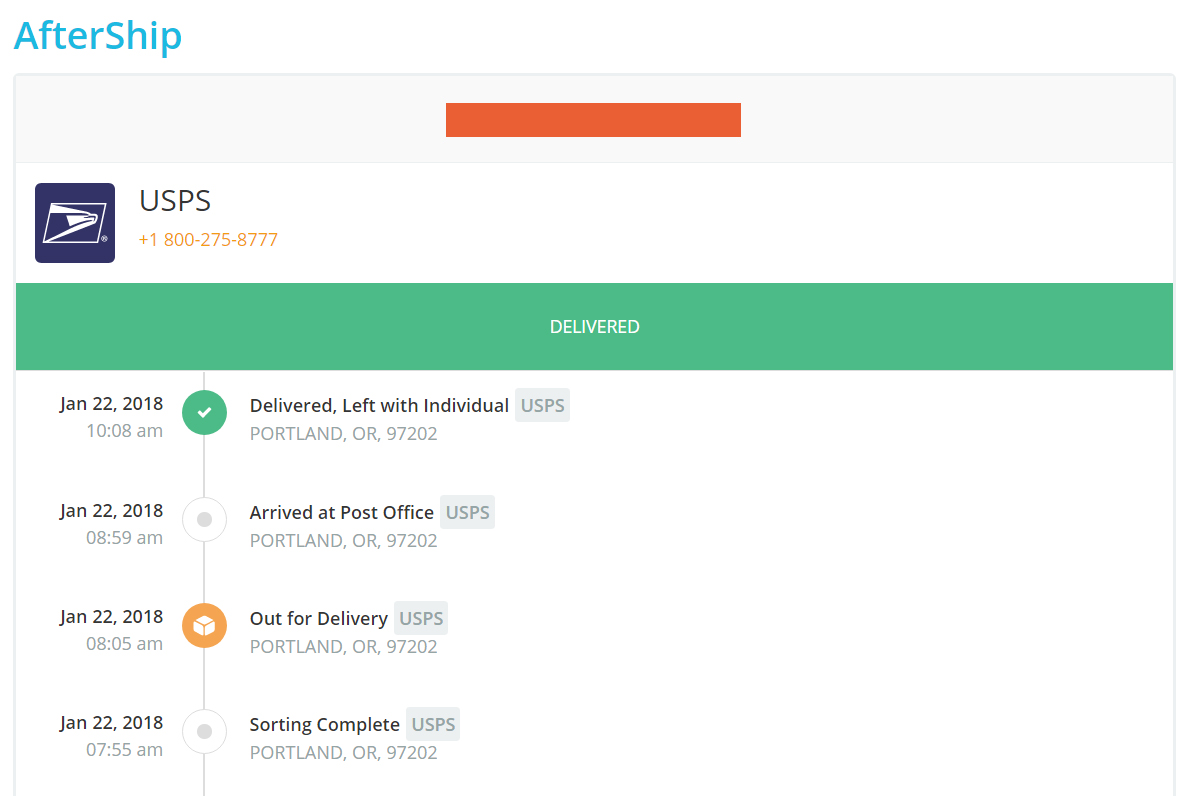Click the USPS eagle logo icon
This screenshot has height=796, width=1189.
(x=75, y=223)
